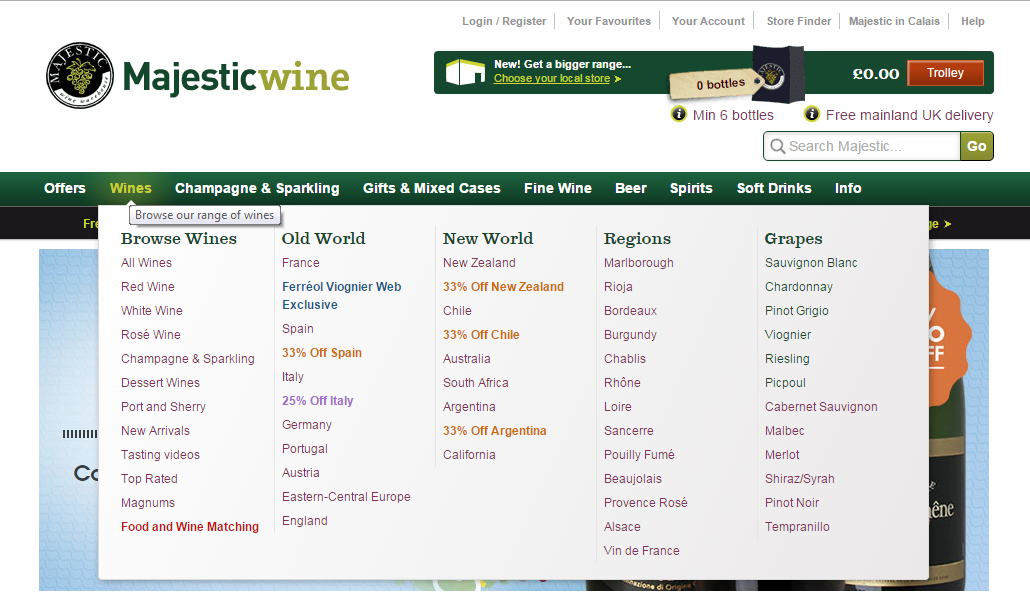Open the Offers menu
The height and width of the screenshot is (615, 1030).
(65, 189)
